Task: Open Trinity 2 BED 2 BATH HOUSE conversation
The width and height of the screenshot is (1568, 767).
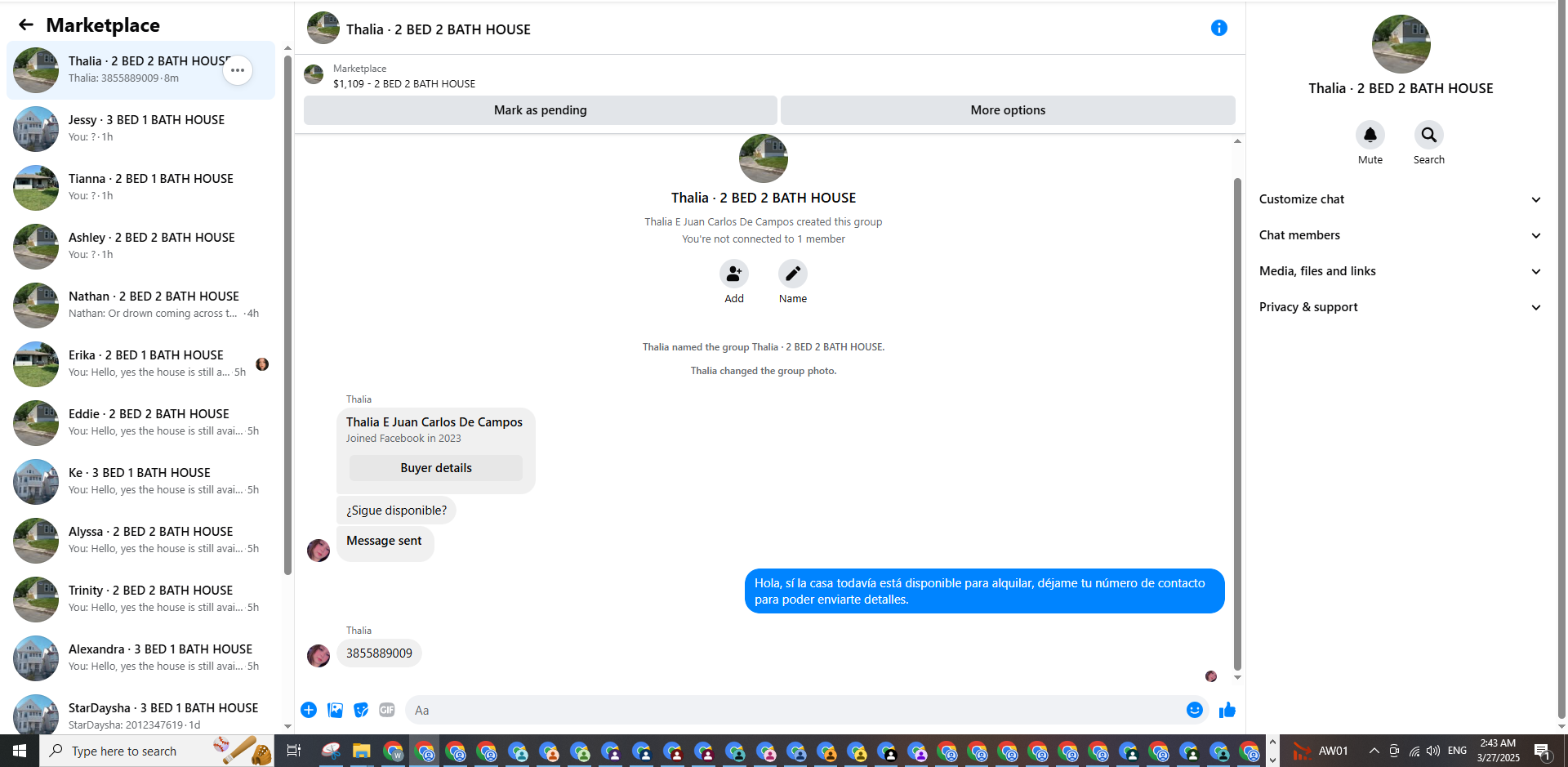Action: [x=141, y=600]
